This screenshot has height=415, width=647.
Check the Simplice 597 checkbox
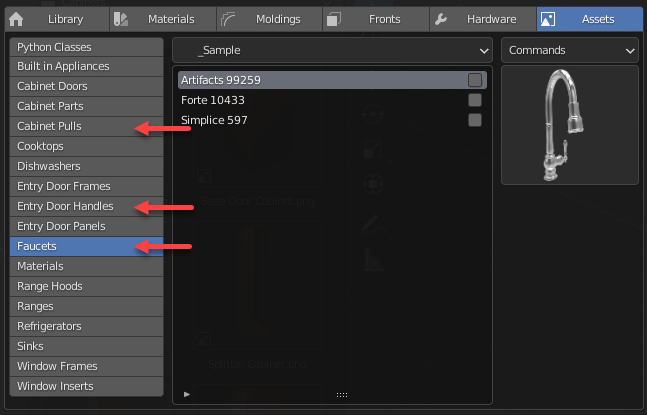(475, 120)
